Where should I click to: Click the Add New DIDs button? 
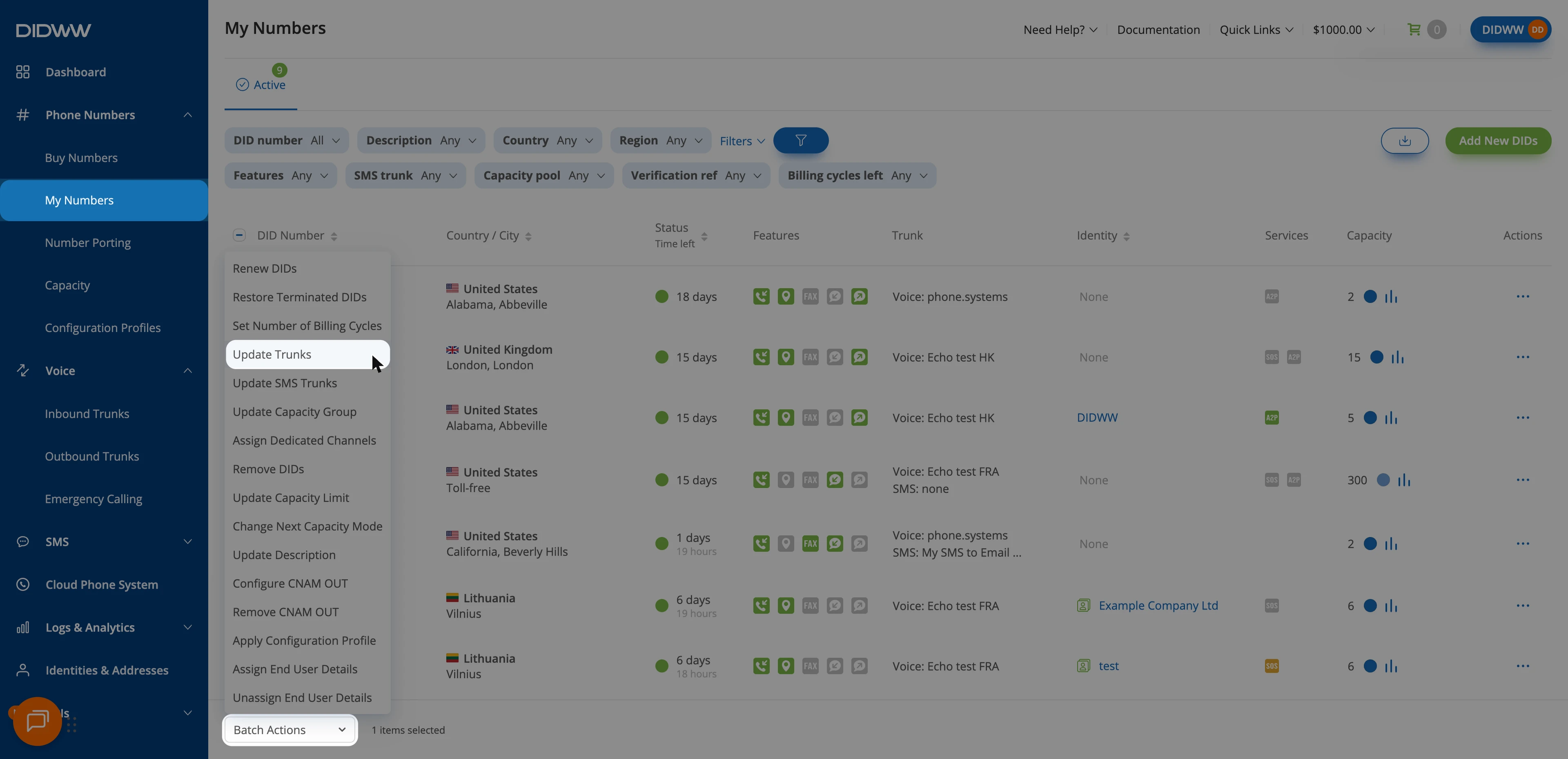(x=1498, y=141)
